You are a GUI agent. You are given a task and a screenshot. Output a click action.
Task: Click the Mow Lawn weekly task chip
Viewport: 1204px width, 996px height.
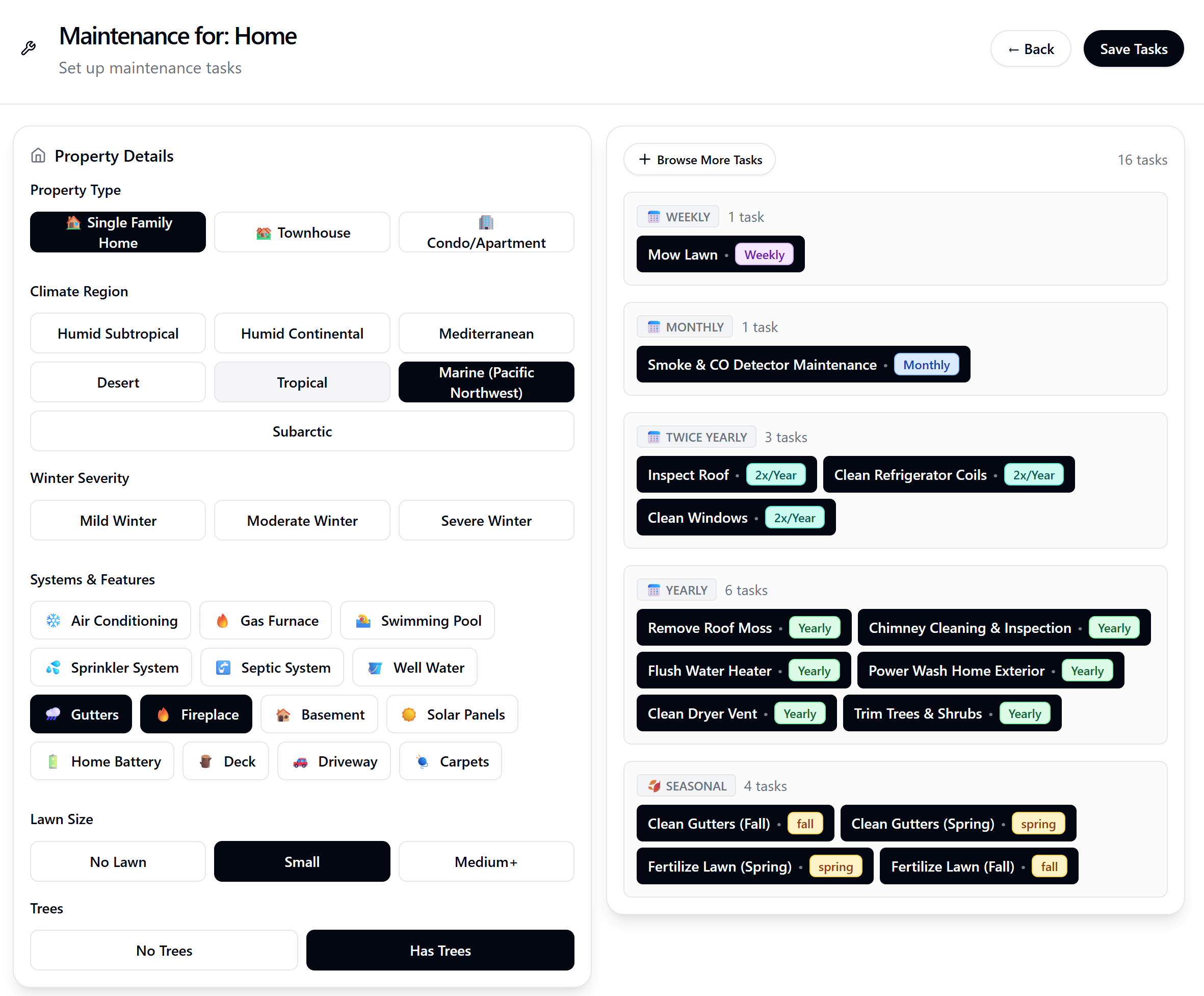point(720,254)
